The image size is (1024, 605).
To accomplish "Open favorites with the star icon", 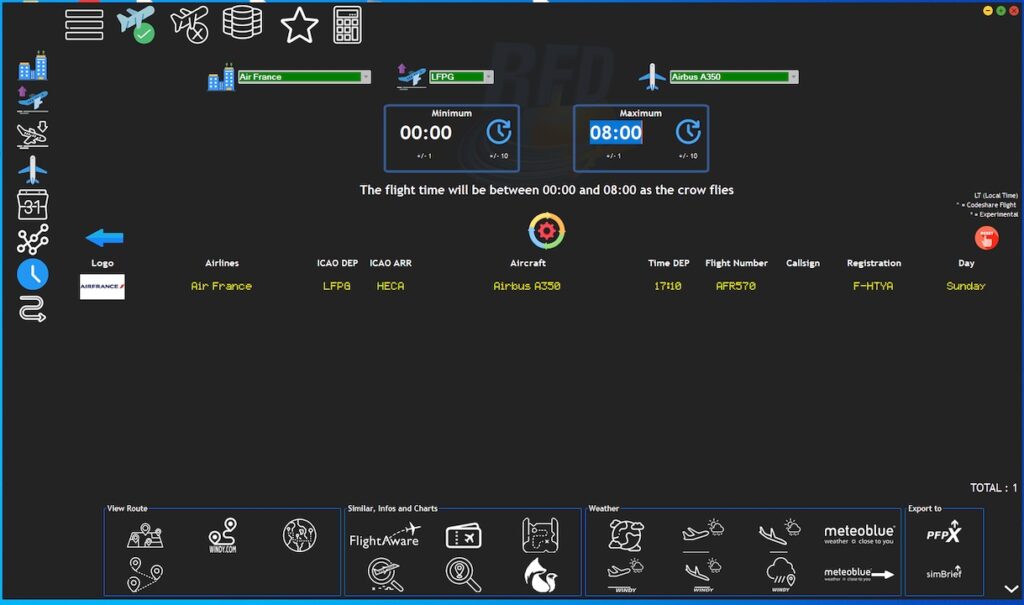I will pos(299,25).
